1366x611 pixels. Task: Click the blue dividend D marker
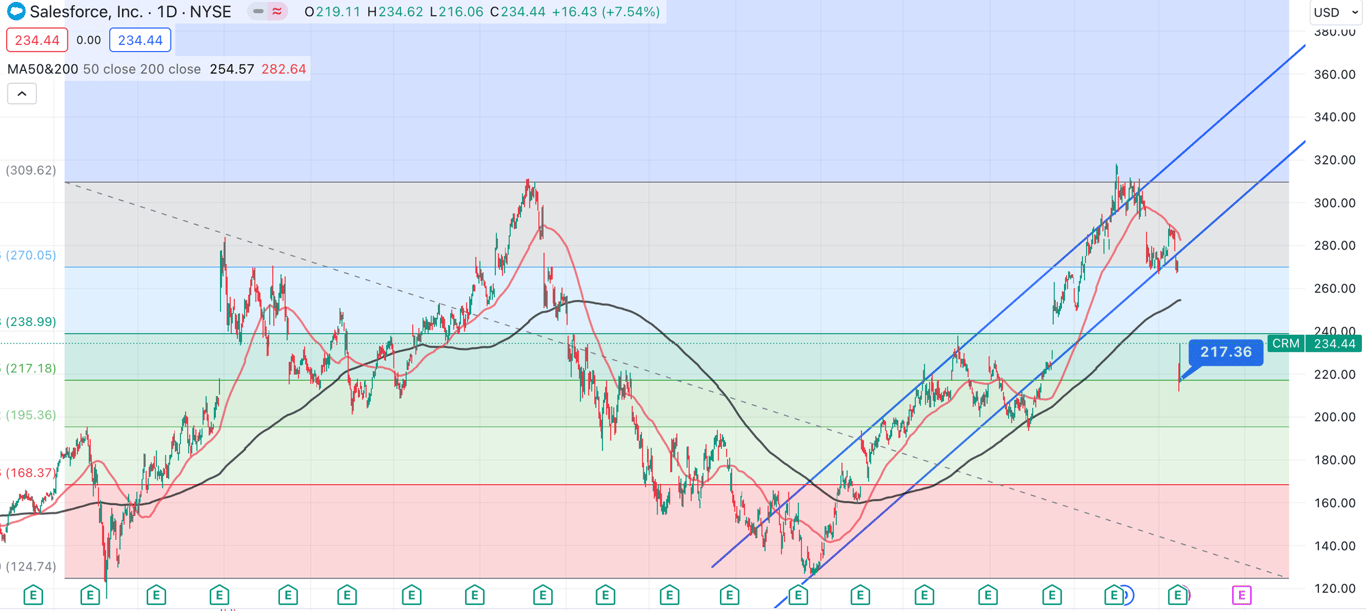click(1128, 595)
